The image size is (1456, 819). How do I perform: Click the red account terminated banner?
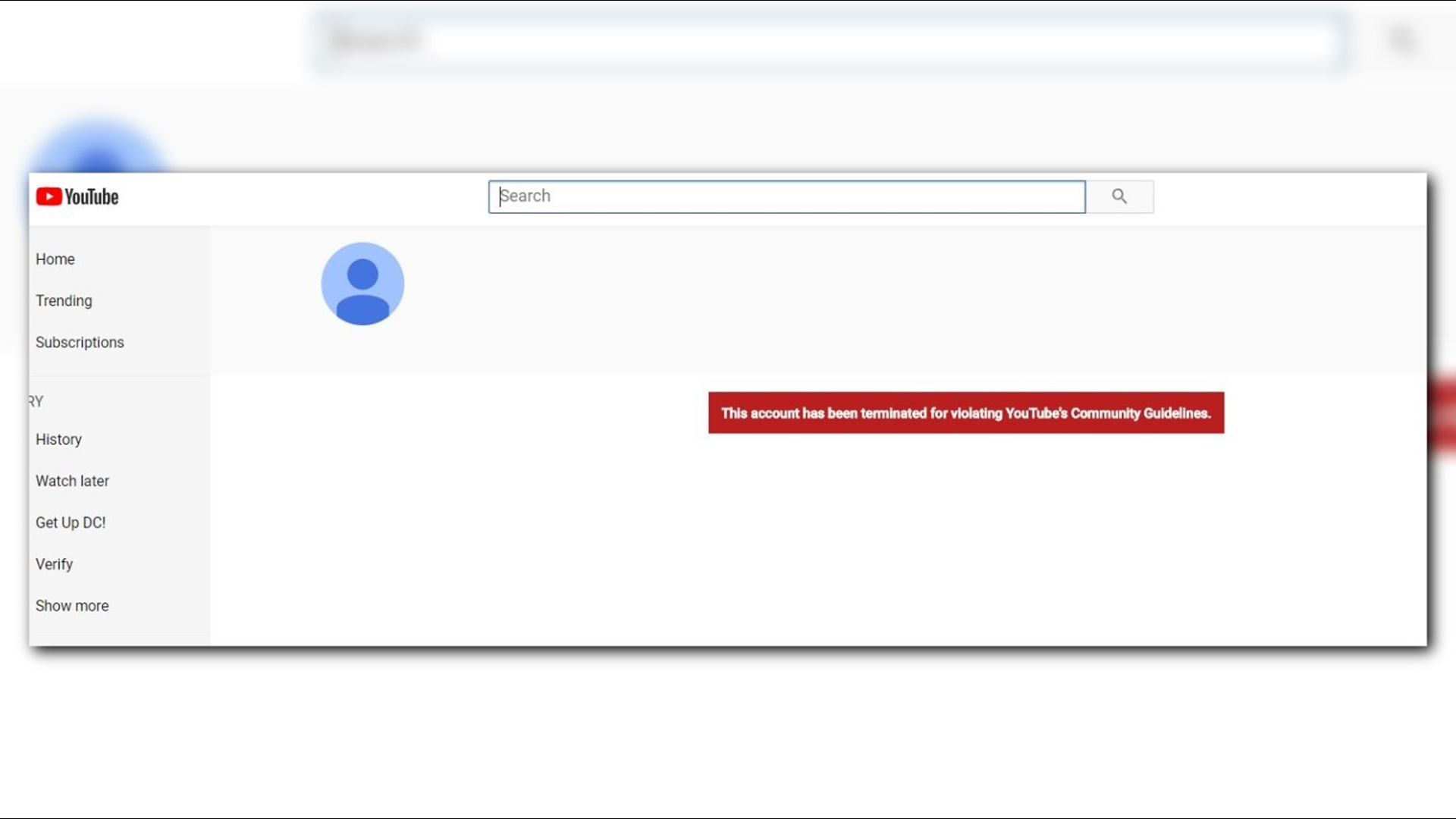(x=965, y=413)
